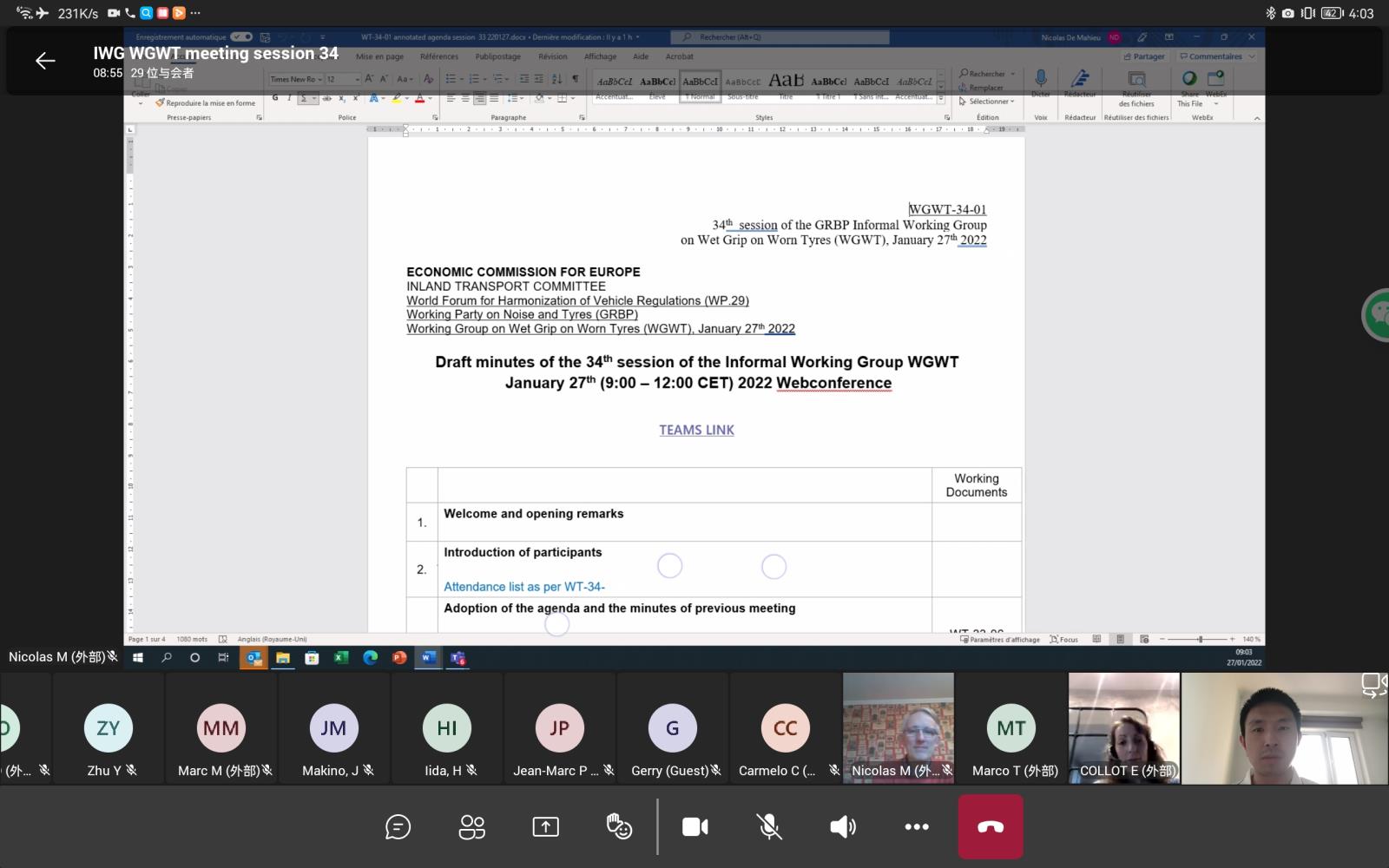Screen dimensions: 1389x868
Task: Expand the Times New Roman font dropdown
Action: [x=320, y=79]
